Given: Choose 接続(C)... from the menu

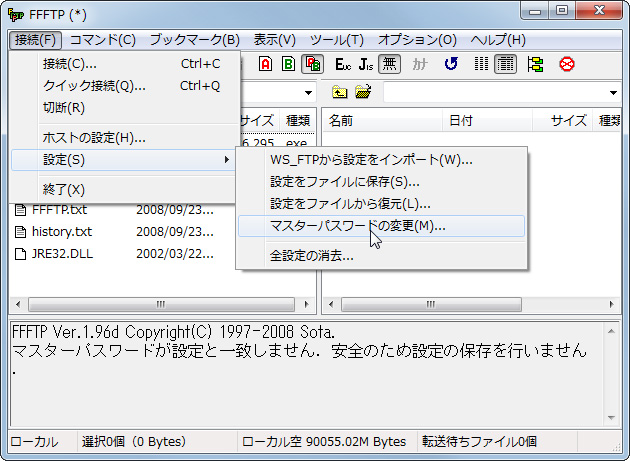Looking at the screenshot, I should pyautogui.click(x=123, y=64).
